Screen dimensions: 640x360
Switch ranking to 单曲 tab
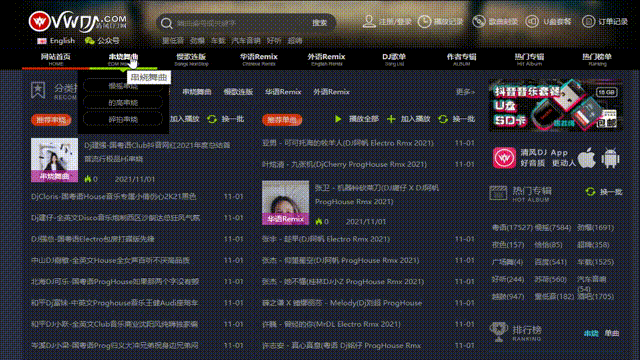(611, 333)
